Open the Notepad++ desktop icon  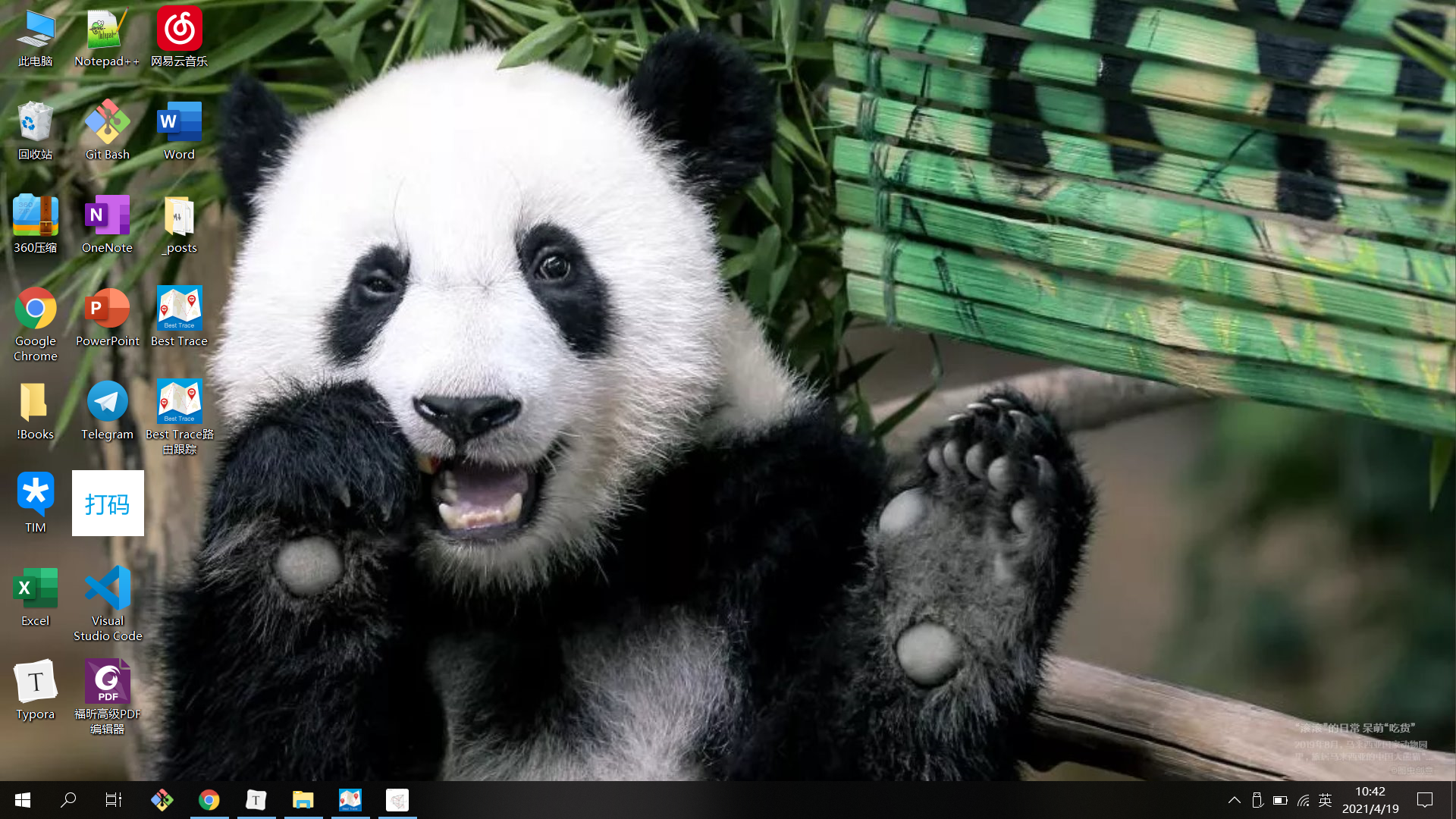[x=106, y=38]
